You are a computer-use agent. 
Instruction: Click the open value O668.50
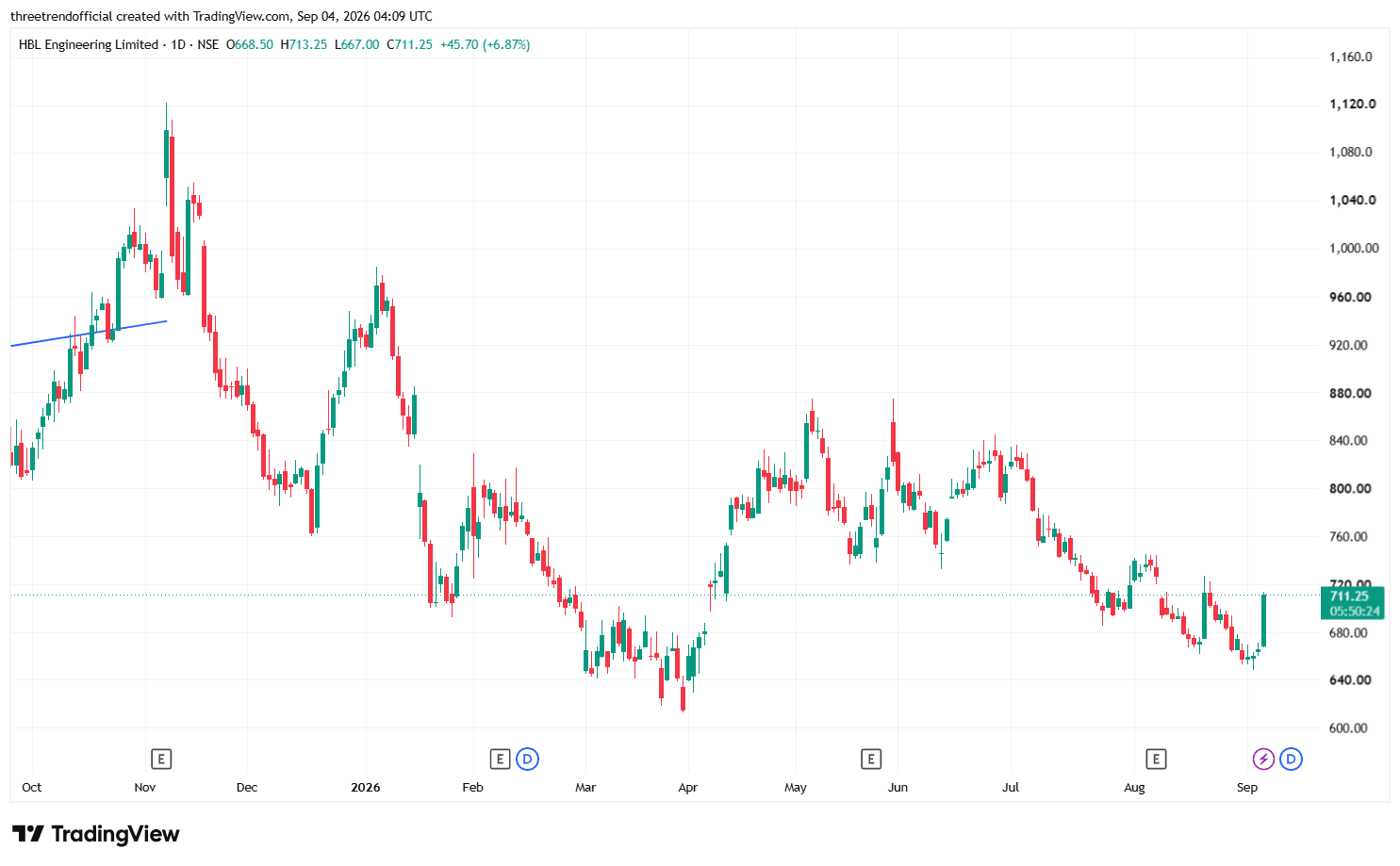(250, 44)
